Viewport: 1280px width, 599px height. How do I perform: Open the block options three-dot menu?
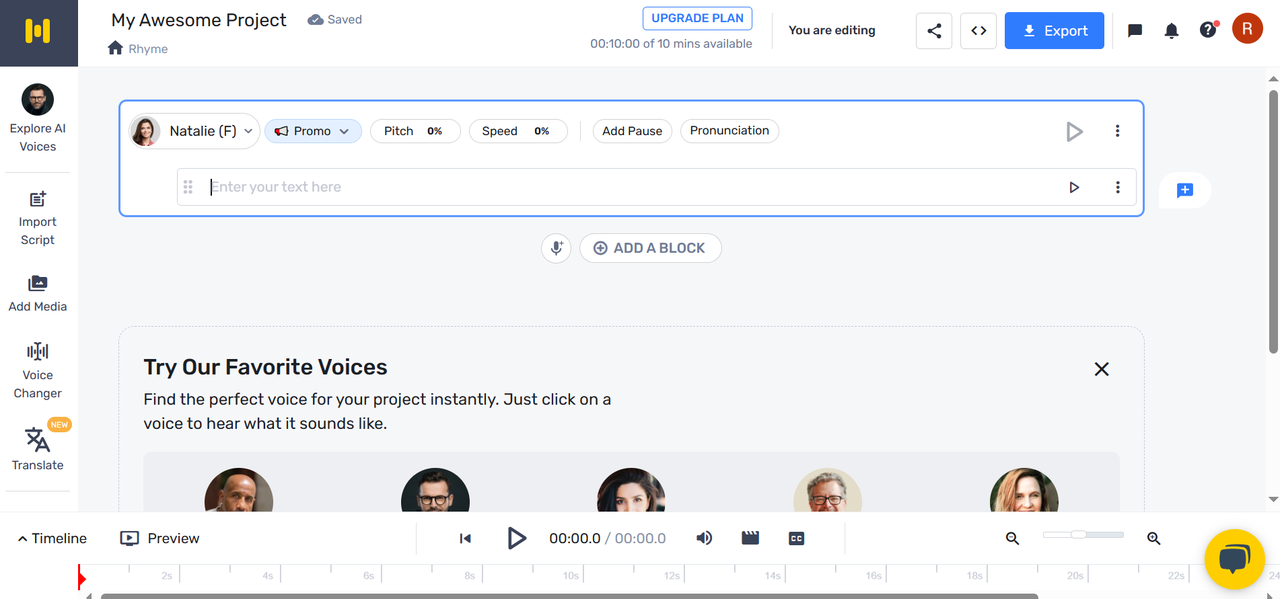tap(1118, 131)
